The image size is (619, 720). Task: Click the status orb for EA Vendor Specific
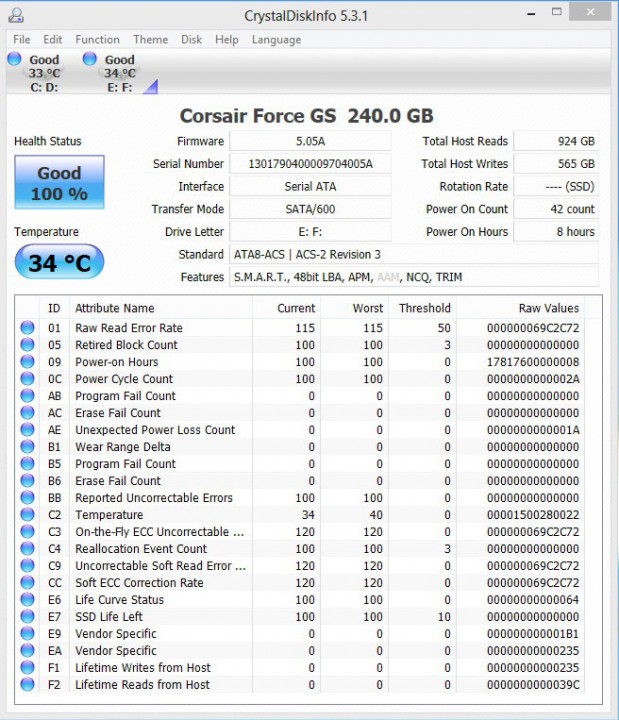click(x=28, y=650)
